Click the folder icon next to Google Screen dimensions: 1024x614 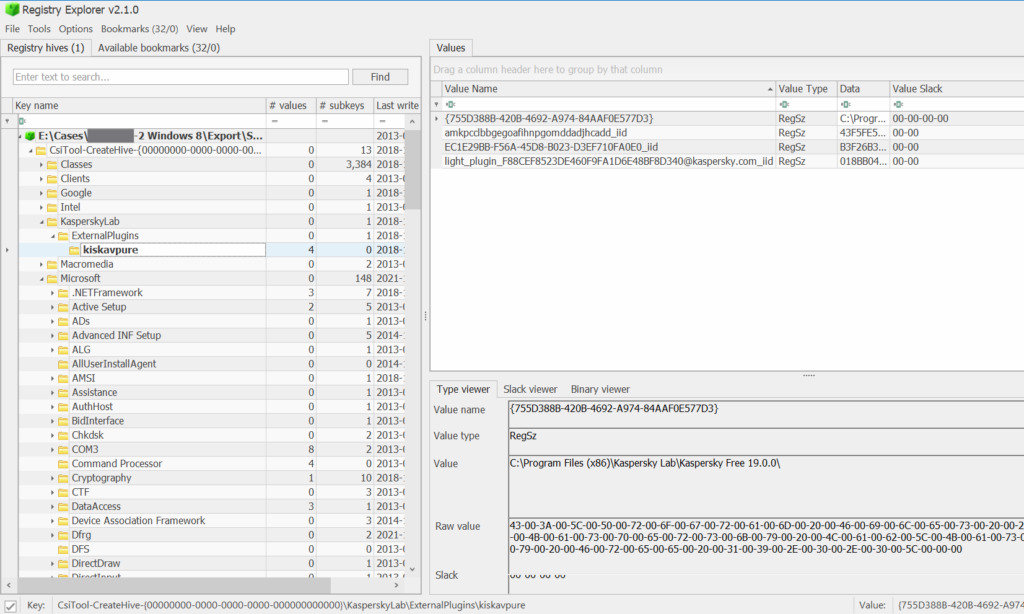52,193
